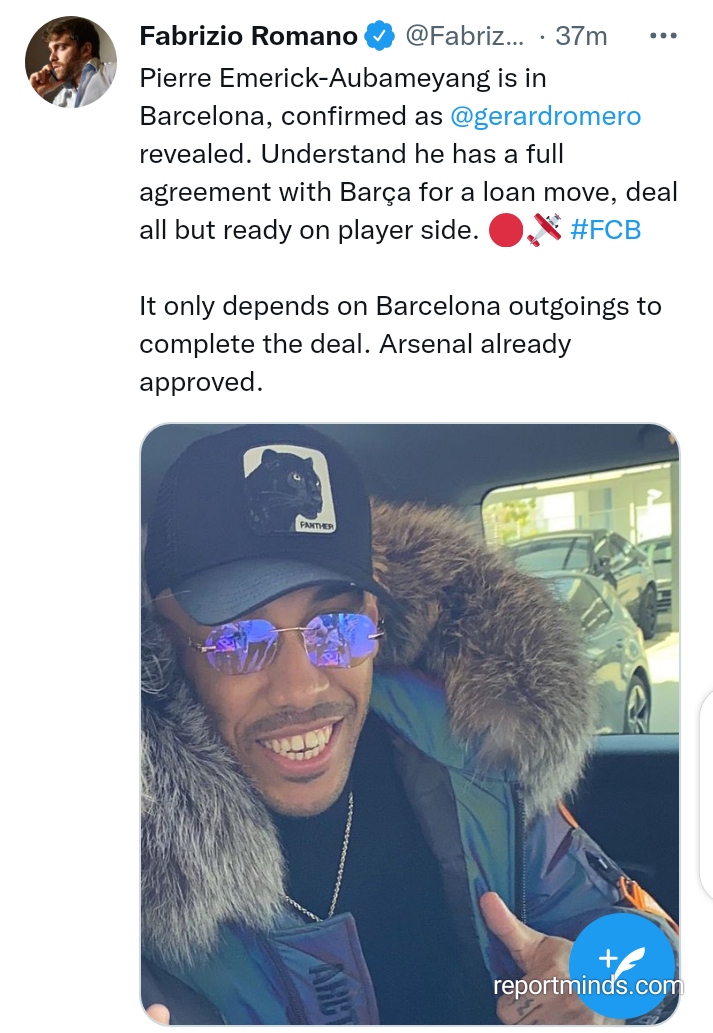The image size is (713, 1033).
Task: Tap the compose tweet feather button
Action: pos(621,965)
